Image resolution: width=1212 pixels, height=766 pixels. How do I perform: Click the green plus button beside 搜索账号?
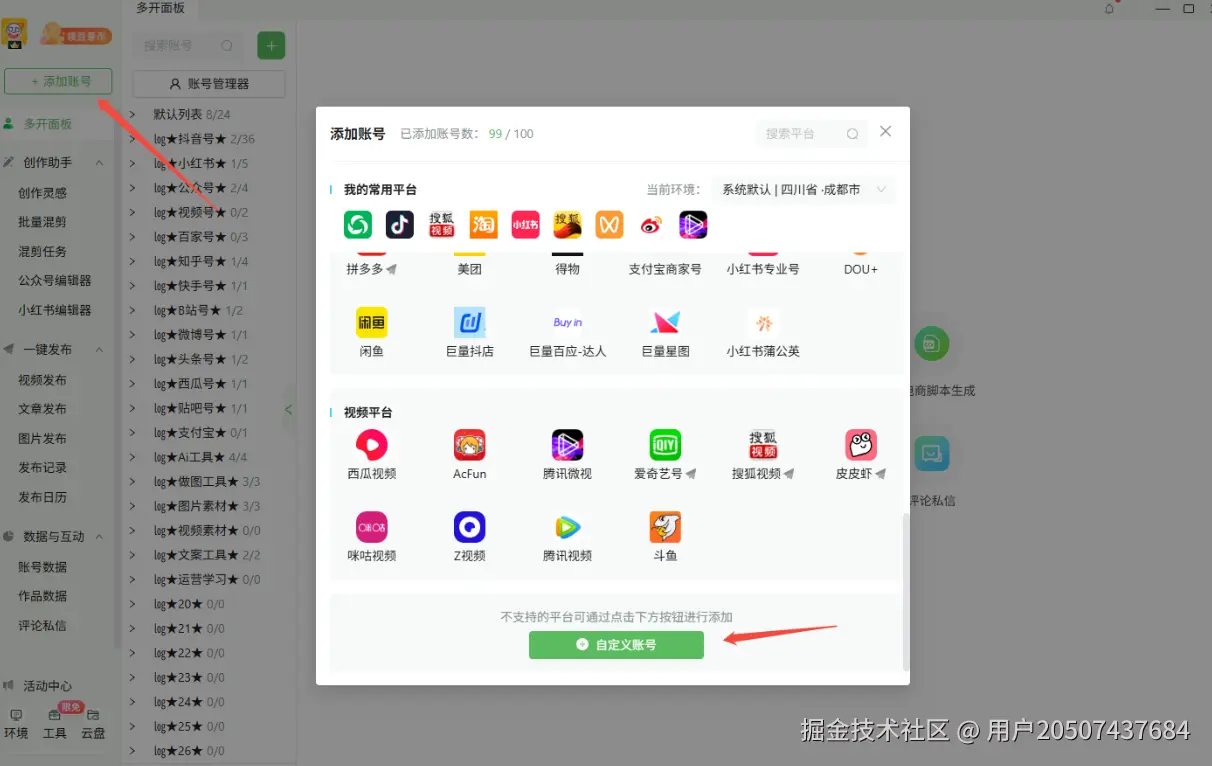(x=271, y=45)
